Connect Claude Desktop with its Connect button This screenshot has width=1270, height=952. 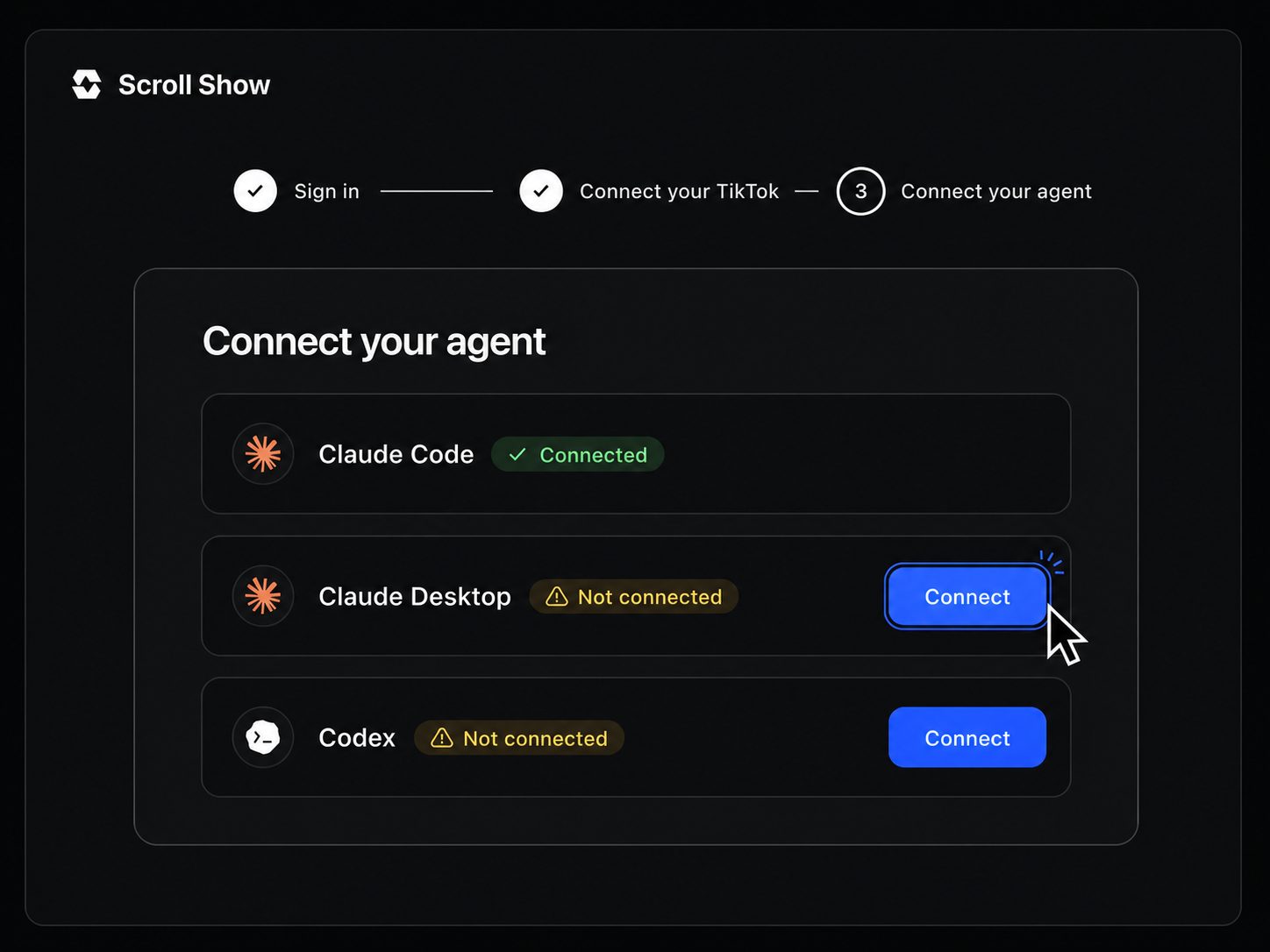[x=967, y=596]
